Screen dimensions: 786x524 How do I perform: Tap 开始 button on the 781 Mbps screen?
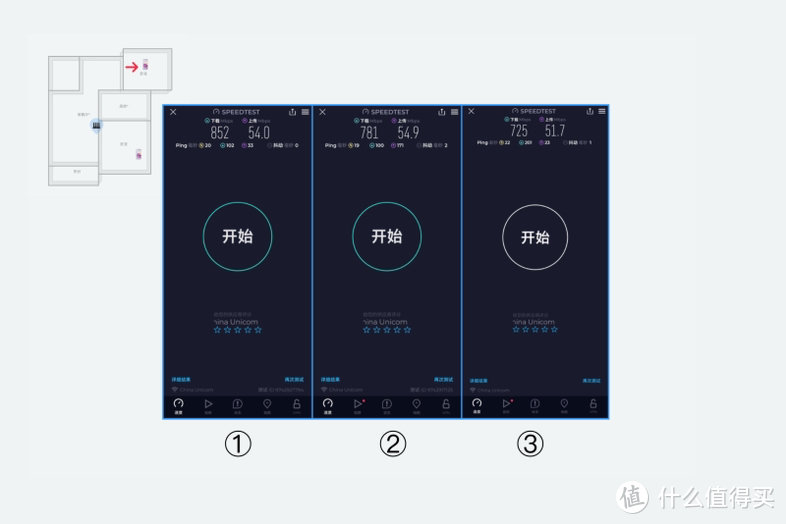[x=387, y=236]
